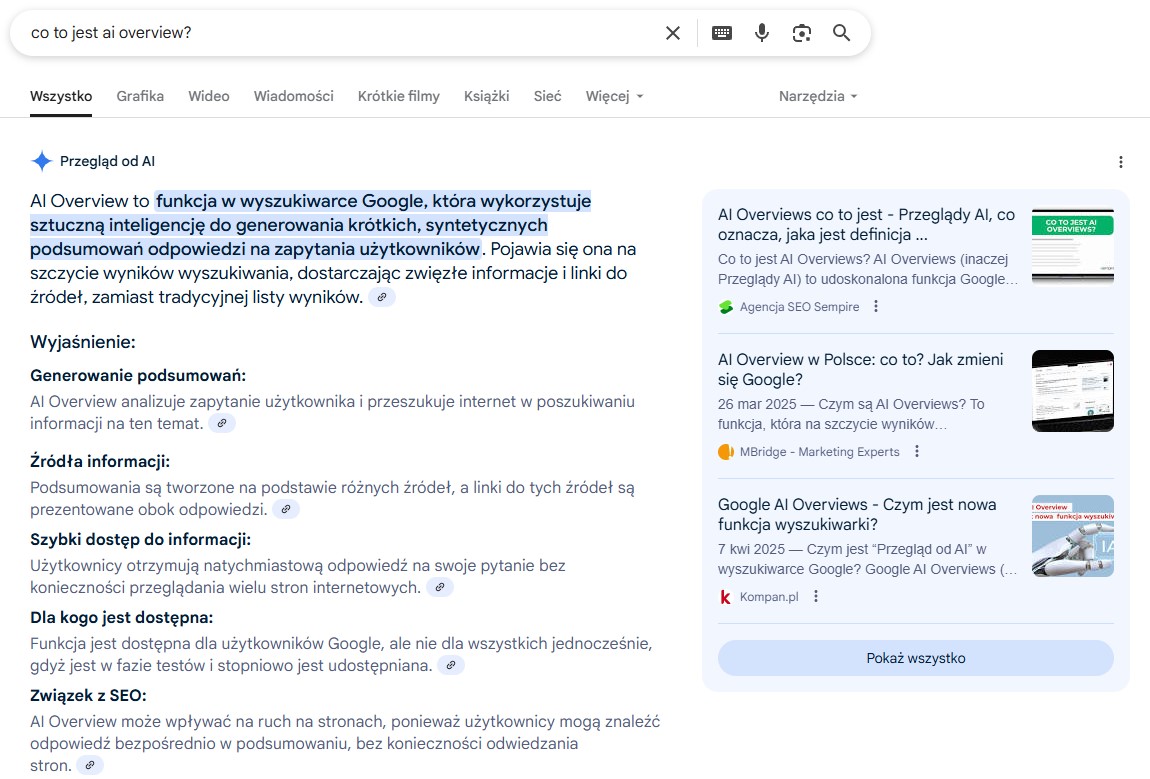Click the Pokaż wszystko button

(915, 658)
